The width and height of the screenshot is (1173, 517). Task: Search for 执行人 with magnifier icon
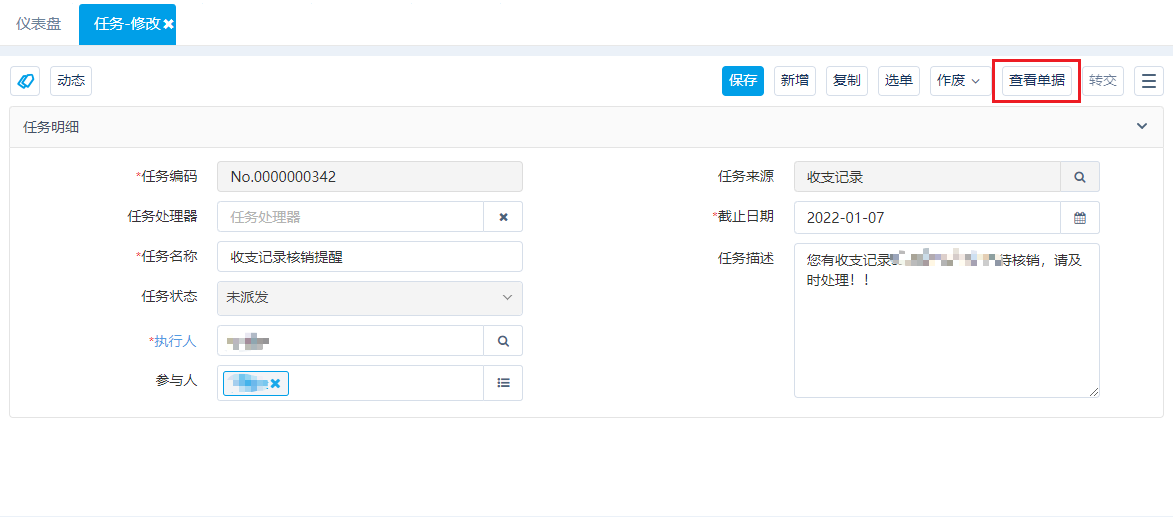[x=503, y=341]
